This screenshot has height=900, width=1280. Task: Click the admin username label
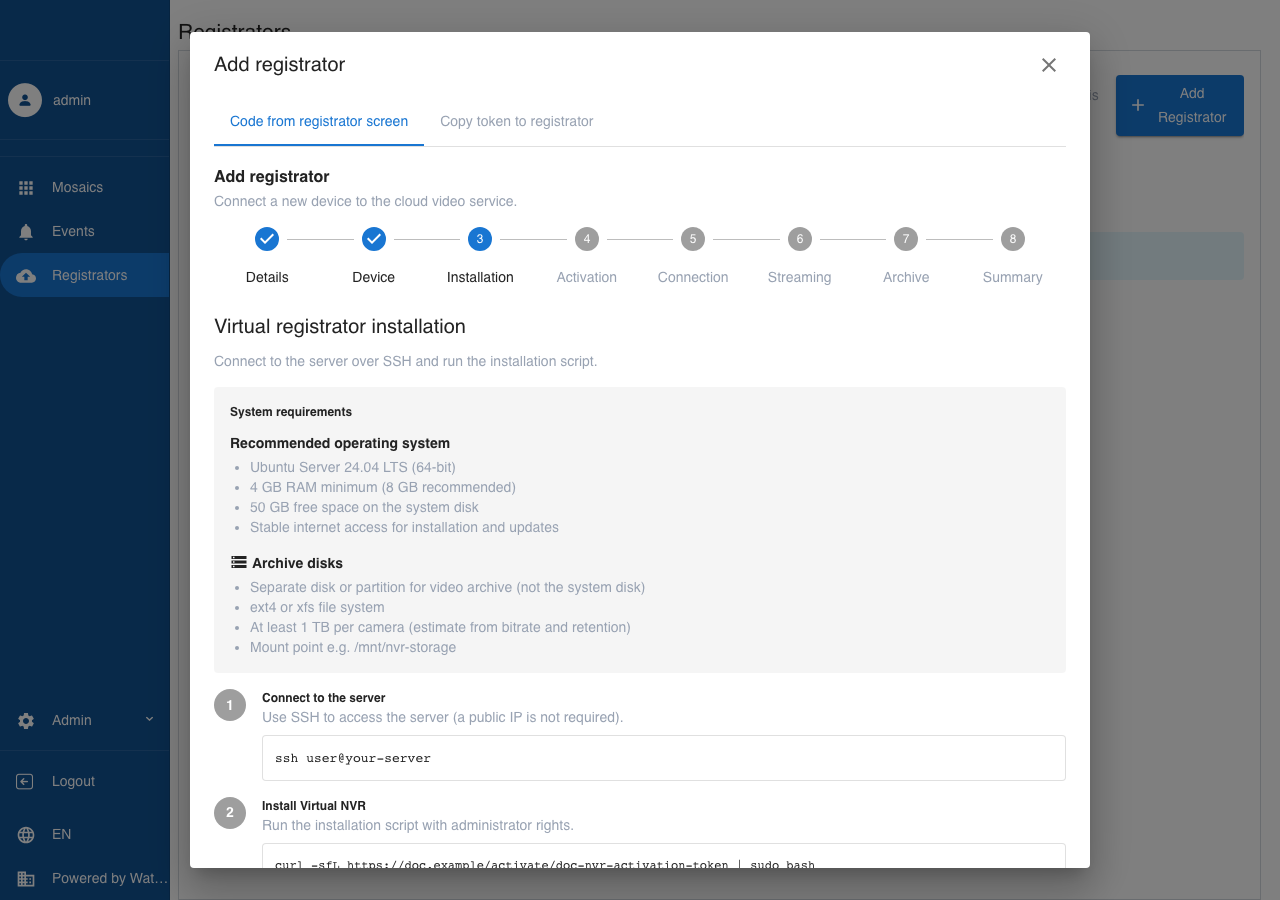(72, 100)
